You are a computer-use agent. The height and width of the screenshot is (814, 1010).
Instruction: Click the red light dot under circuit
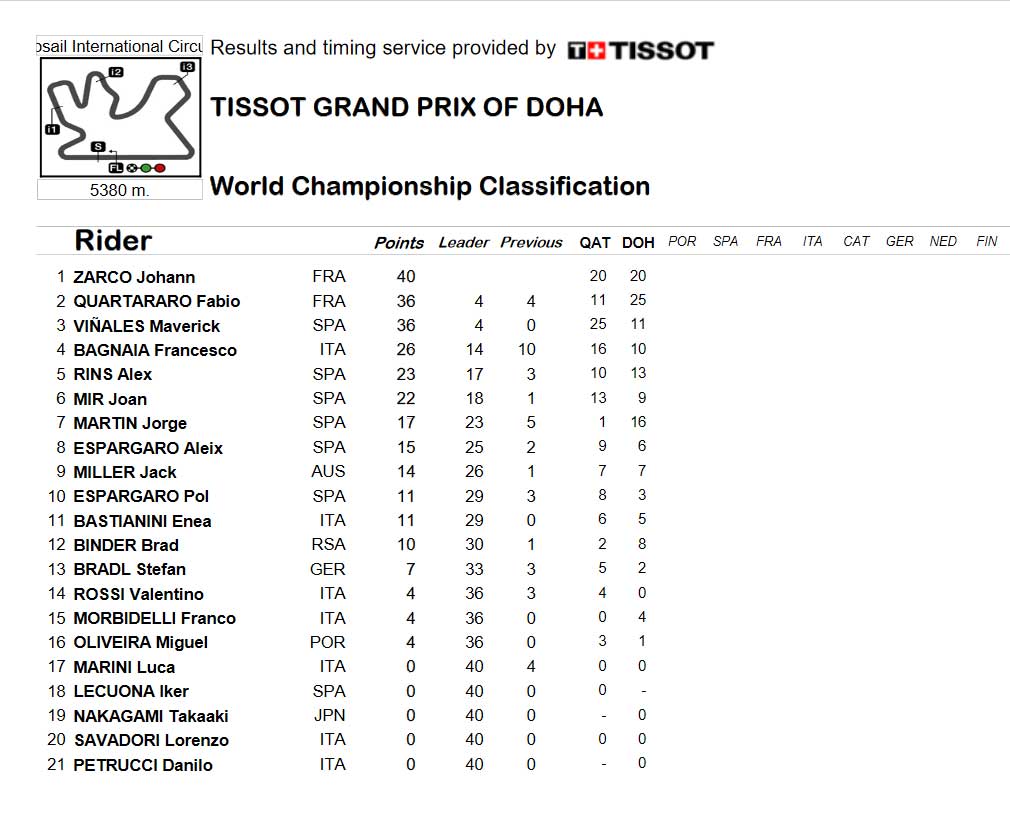coord(160,168)
